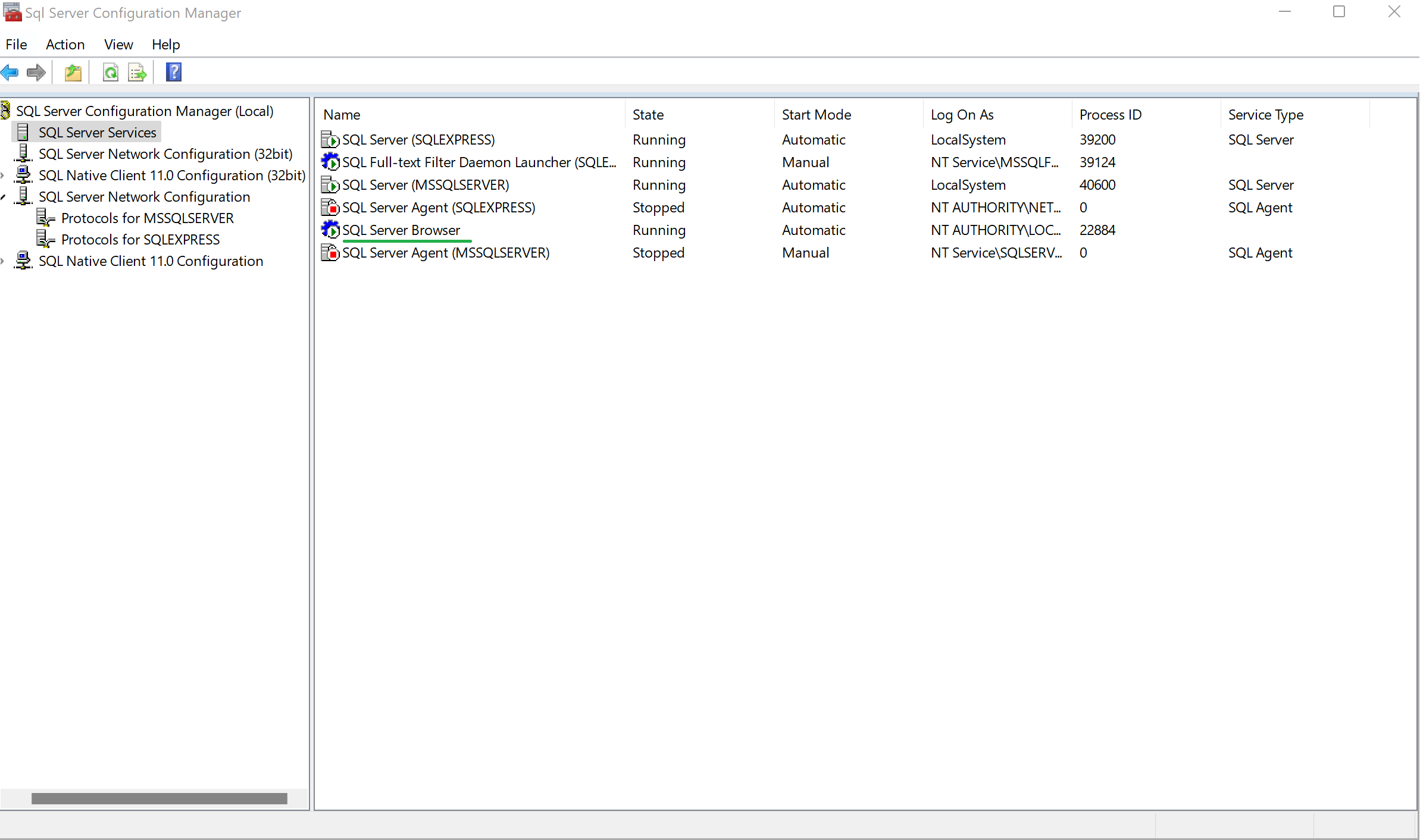Open the Action menu
Viewport: 1420px width, 840px height.
(65, 45)
